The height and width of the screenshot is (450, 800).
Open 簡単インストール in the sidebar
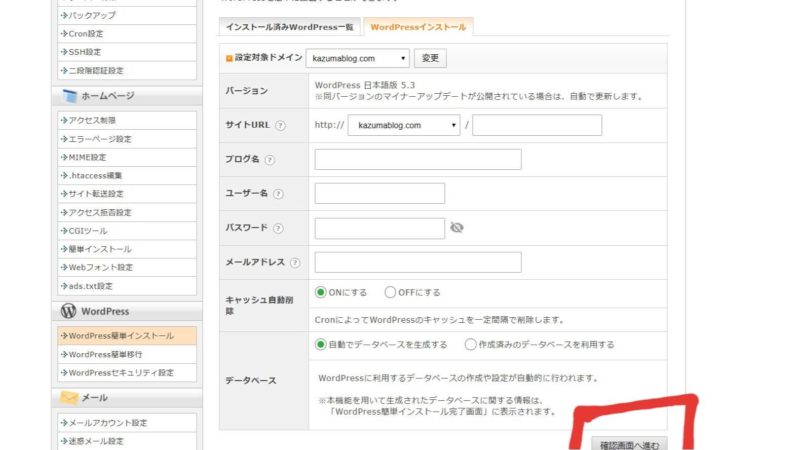(x=127, y=249)
